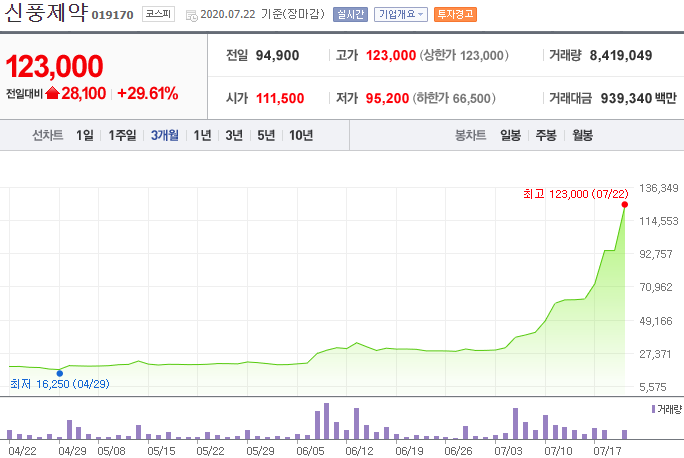Image resolution: width=684 pixels, height=458 pixels.
Task: Click the x-axis date 04/22
Action: (22, 451)
